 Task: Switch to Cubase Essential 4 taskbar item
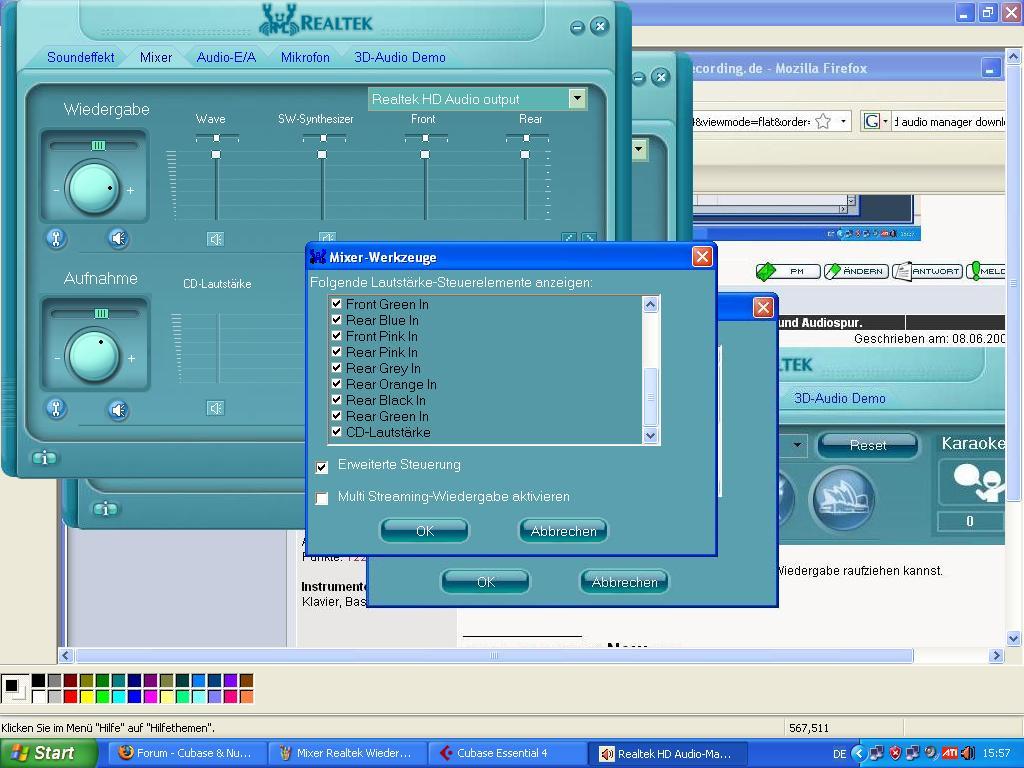coord(508,753)
